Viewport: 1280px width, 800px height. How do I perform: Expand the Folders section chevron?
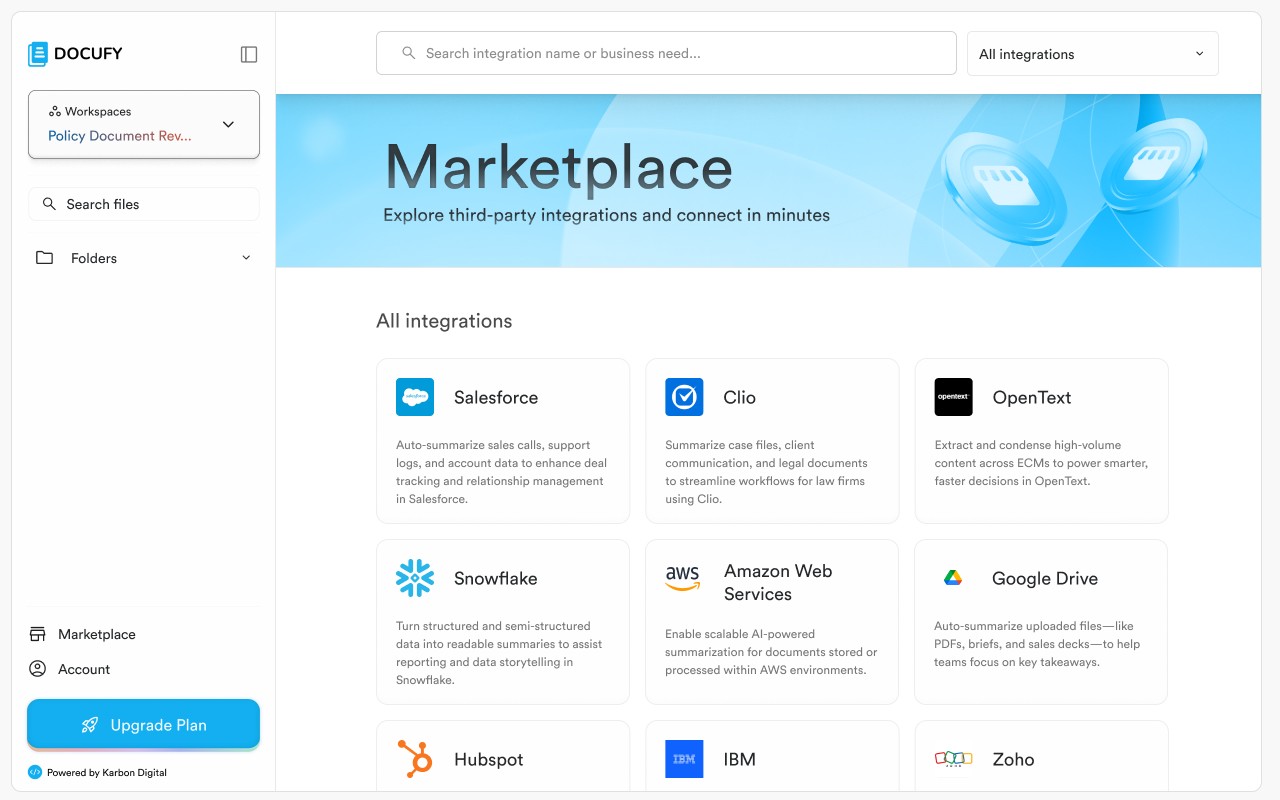[246, 258]
